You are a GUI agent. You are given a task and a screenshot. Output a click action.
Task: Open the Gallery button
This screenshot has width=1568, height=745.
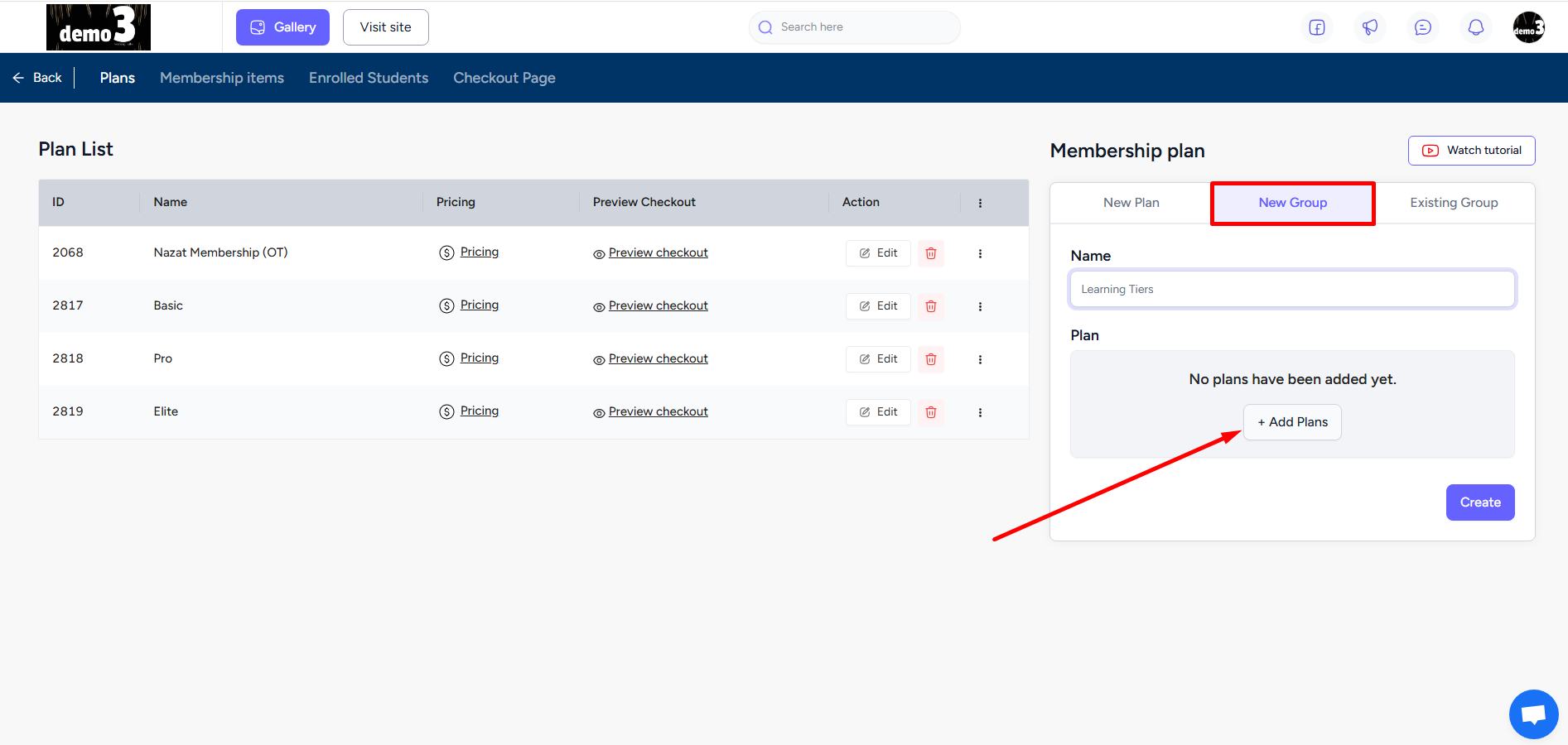282,27
